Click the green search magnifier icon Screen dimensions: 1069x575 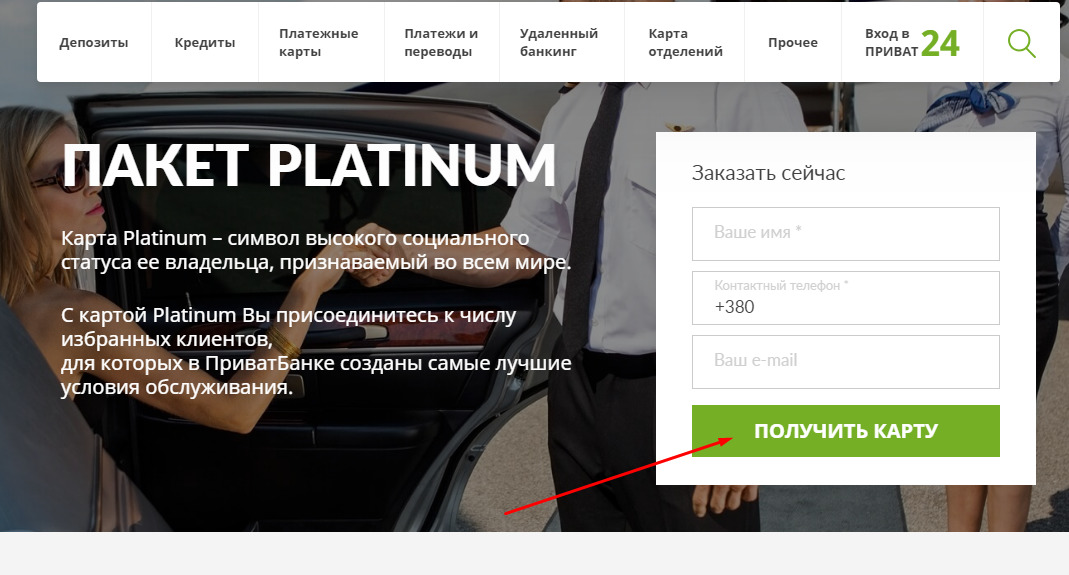point(1021,44)
